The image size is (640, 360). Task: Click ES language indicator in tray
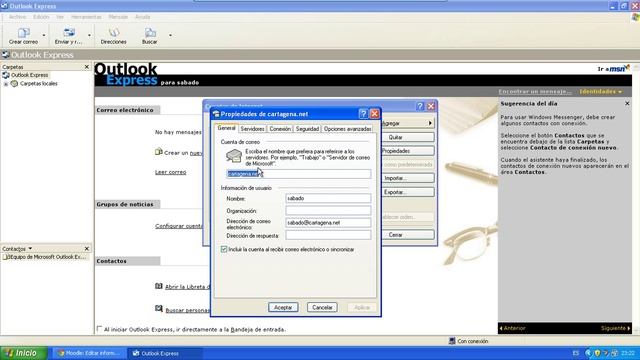(x=576, y=353)
